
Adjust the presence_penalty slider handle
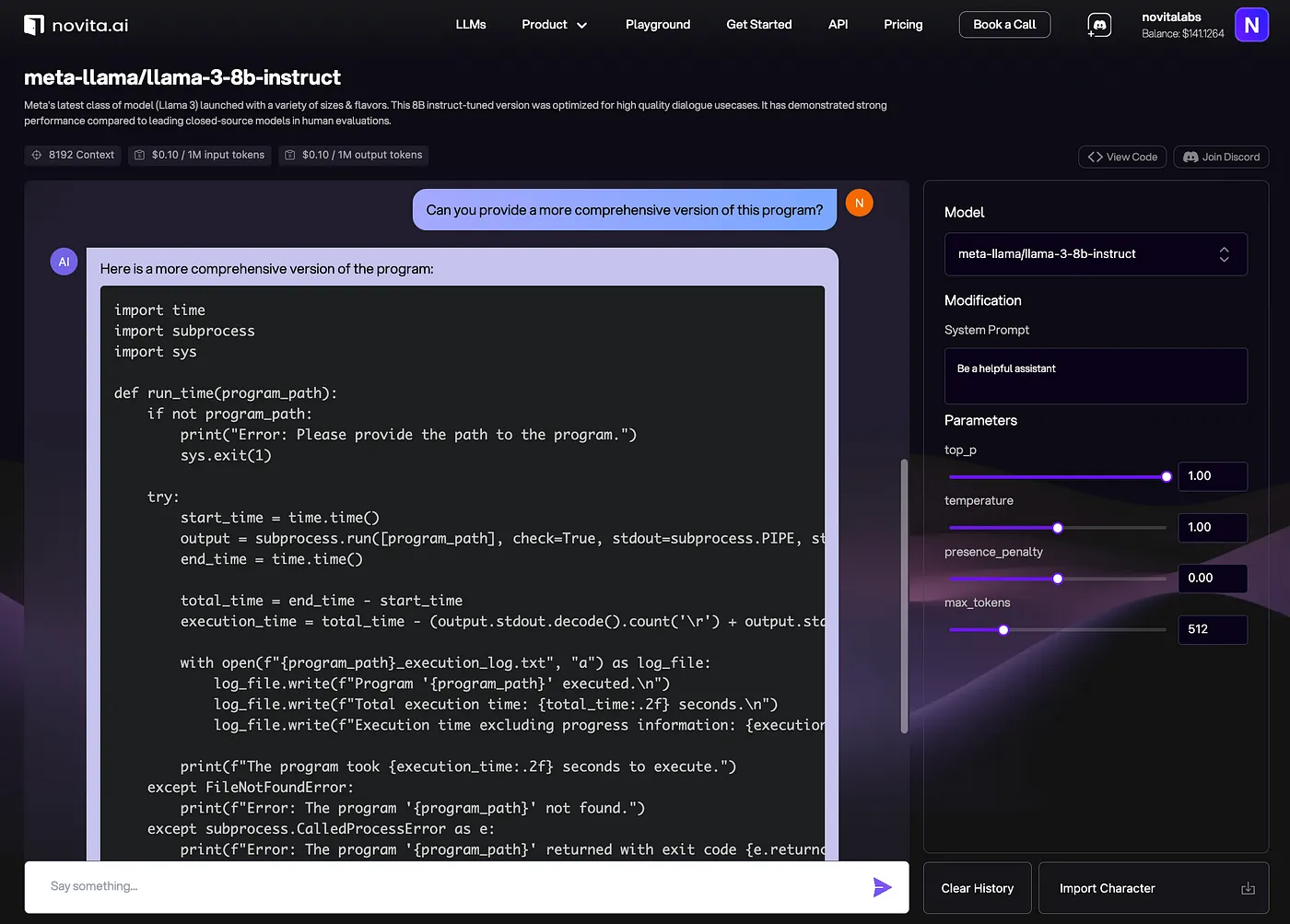coord(1058,579)
